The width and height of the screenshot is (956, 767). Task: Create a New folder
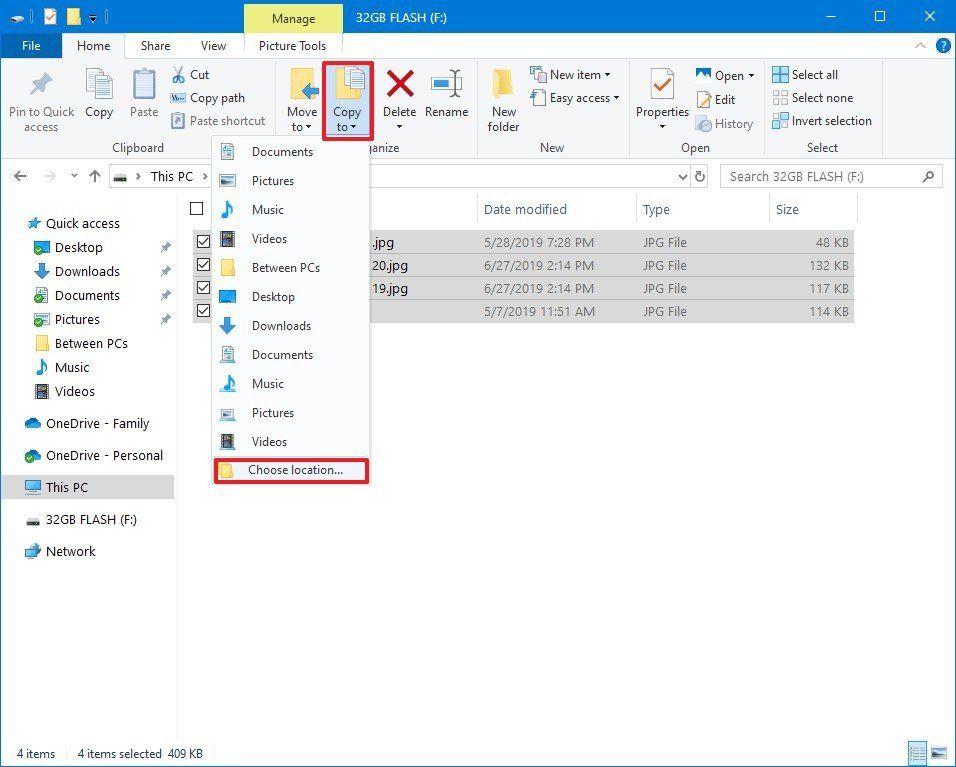pos(503,98)
